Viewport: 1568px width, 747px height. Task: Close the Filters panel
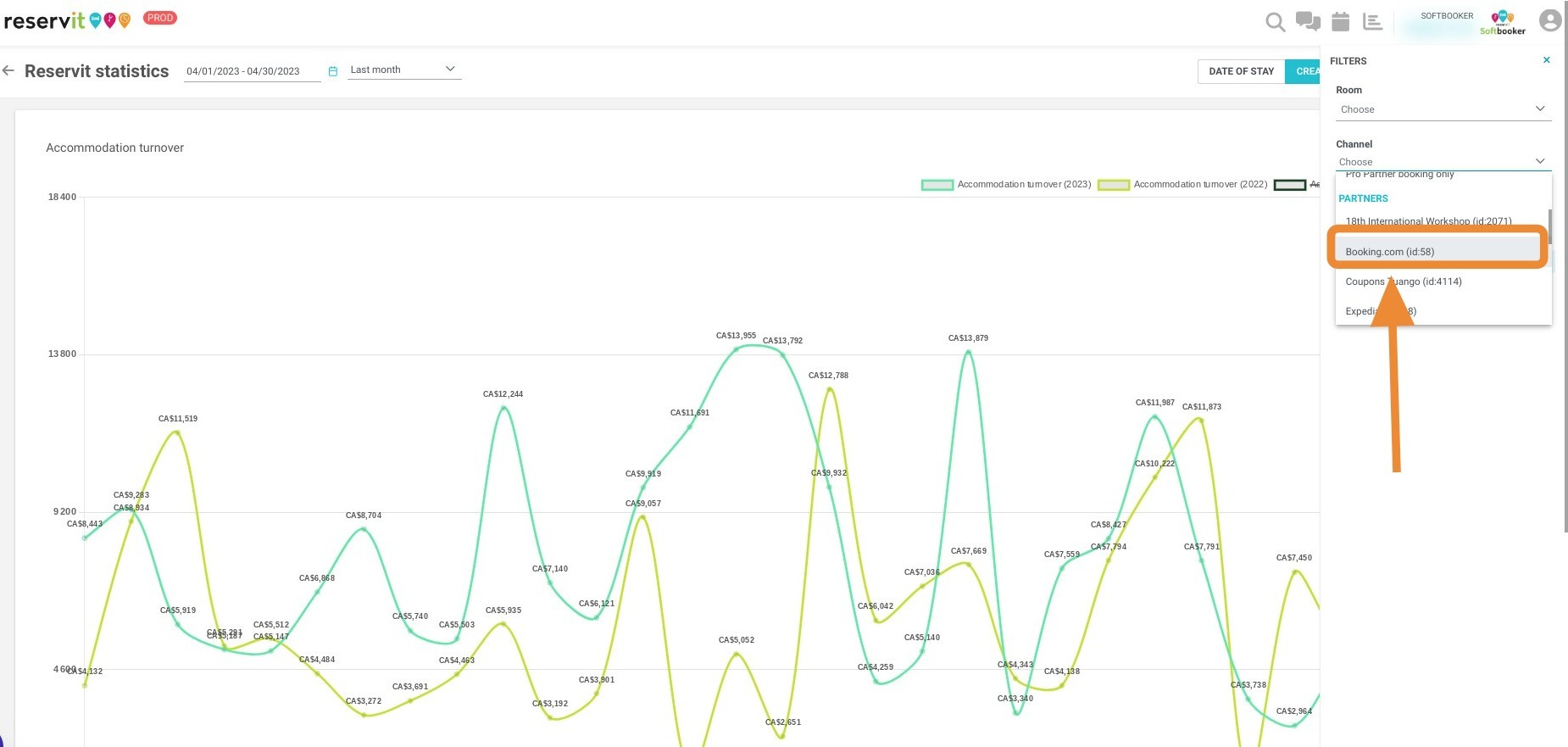click(x=1546, y=60)
